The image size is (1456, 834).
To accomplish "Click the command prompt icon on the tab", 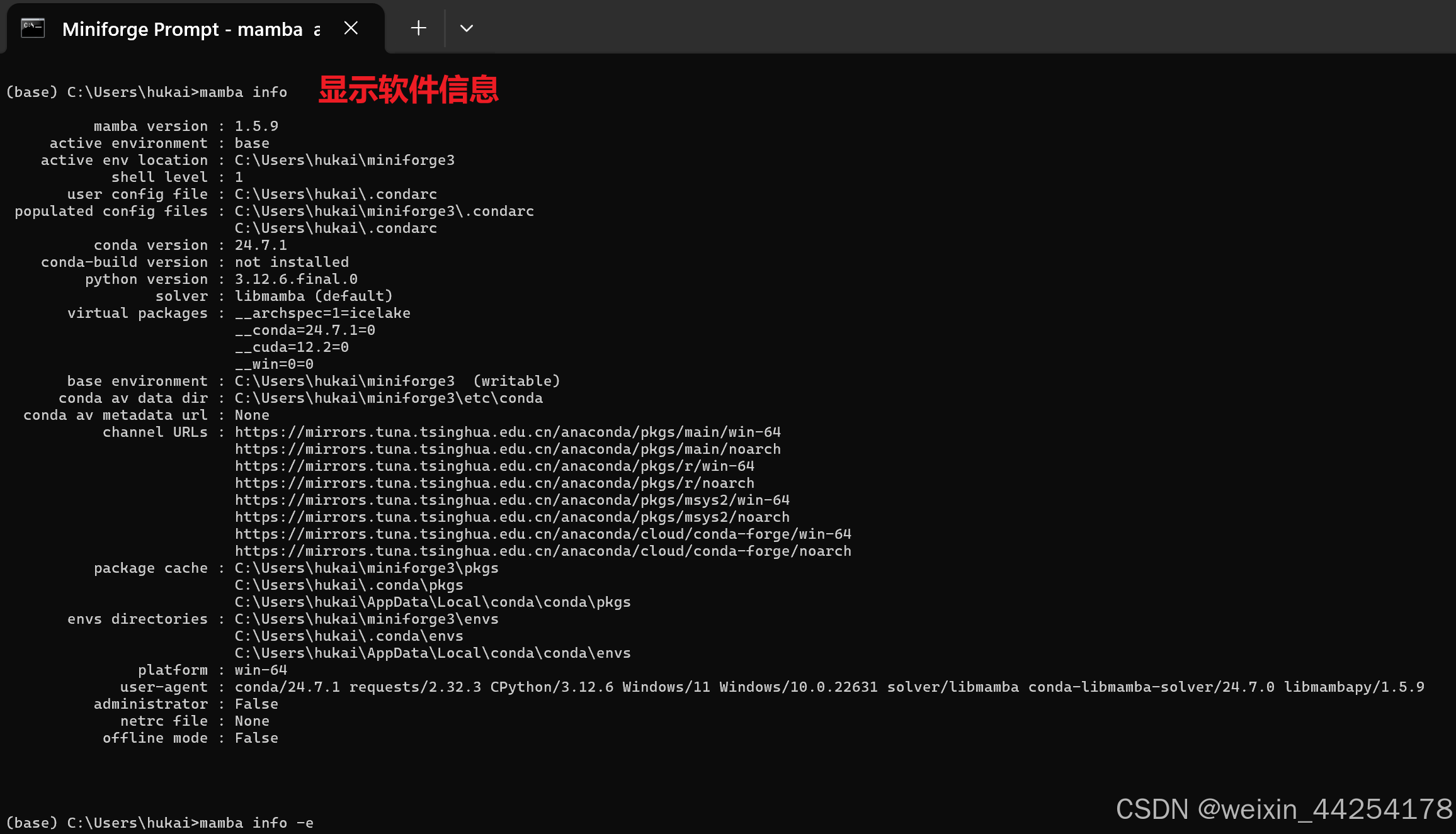I will 31,28.
